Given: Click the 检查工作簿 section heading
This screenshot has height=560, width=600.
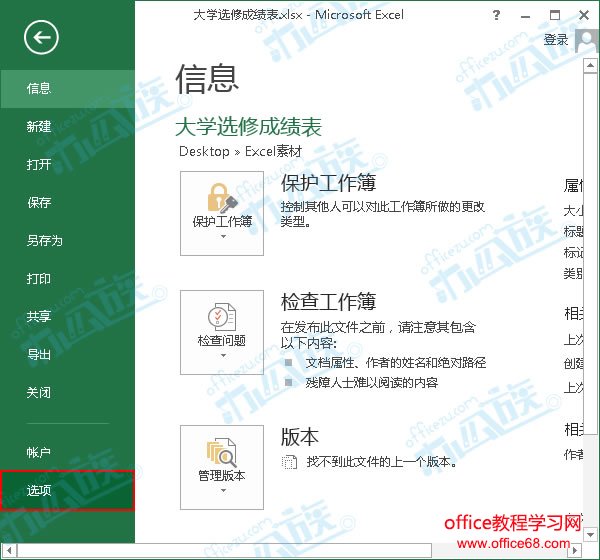Looking at the screenshot, I should pos(329,302).
